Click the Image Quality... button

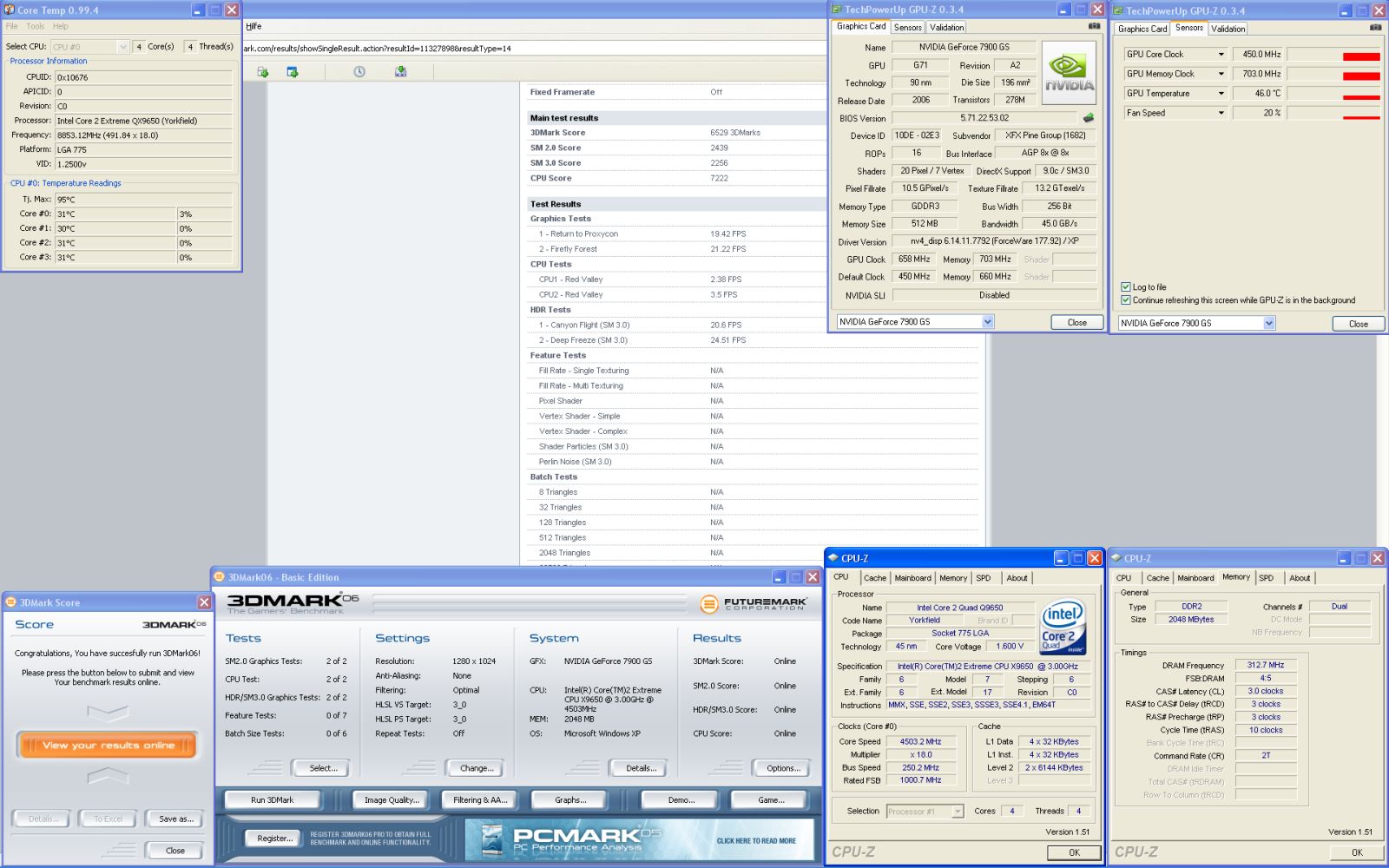pos(392,800)
